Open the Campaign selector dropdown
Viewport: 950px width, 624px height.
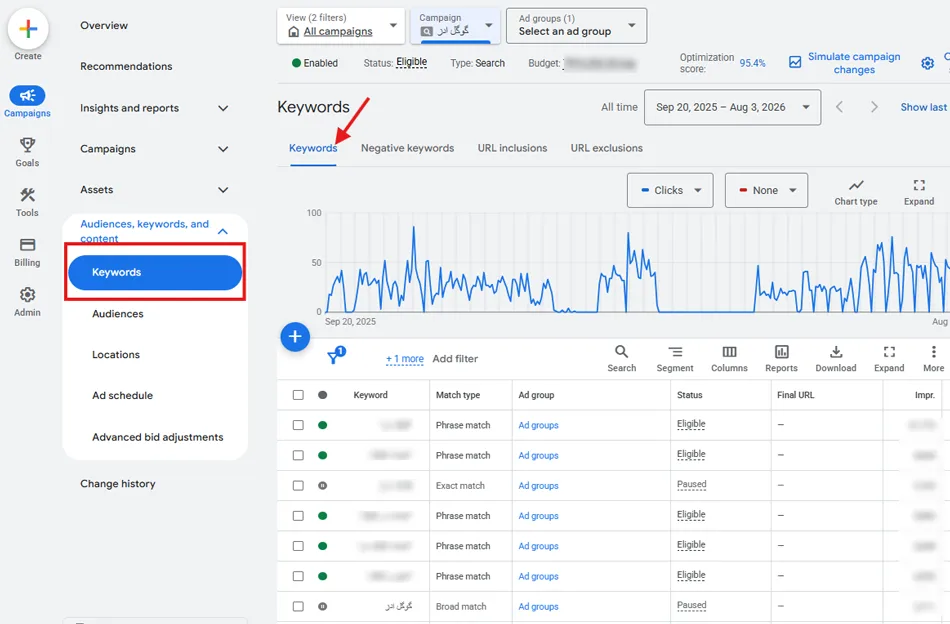point(455,26)
